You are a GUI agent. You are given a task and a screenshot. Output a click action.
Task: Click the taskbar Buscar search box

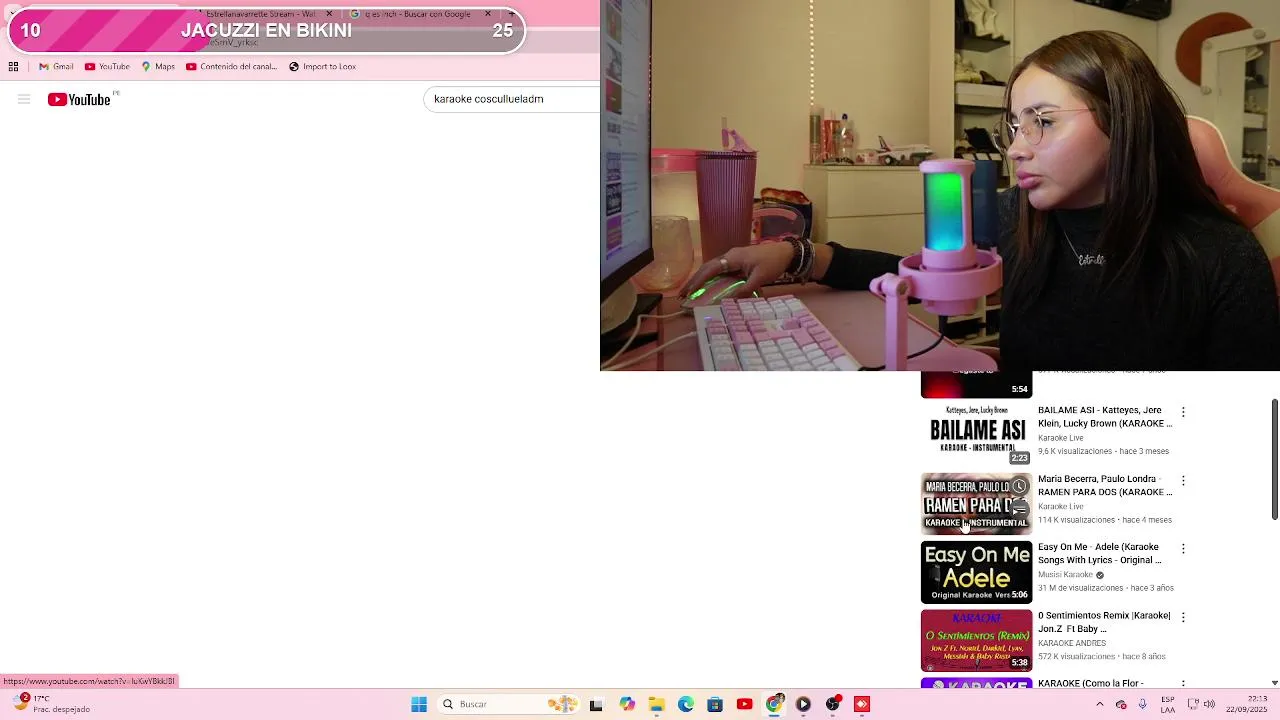click(510, 704)
